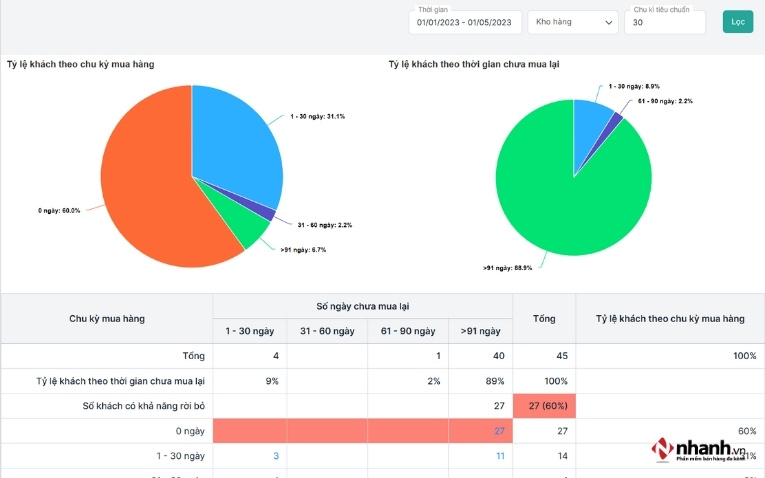Viewport: 765px width, 478px height.
Task: Click the 61 - 90 ngày column header
Action: tap(408, 331)
